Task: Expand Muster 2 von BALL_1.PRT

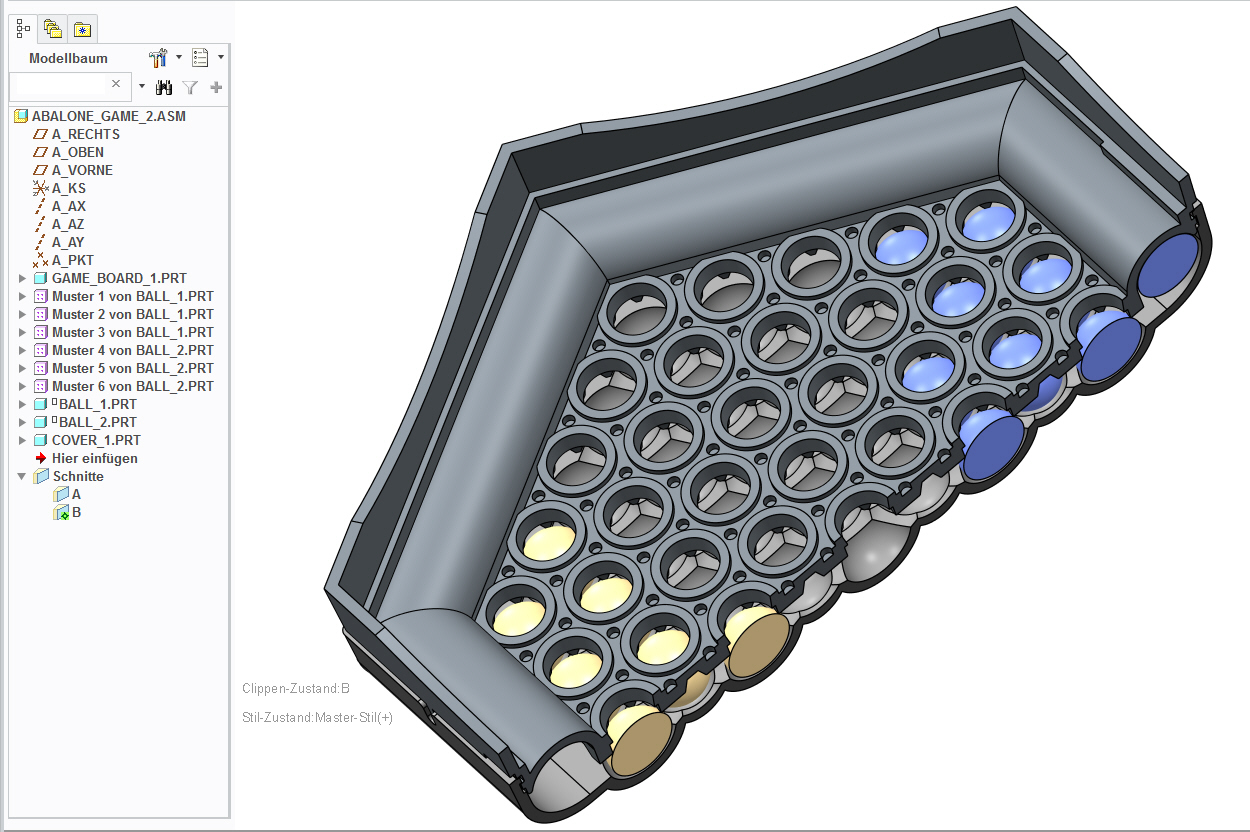Action: 22,314
